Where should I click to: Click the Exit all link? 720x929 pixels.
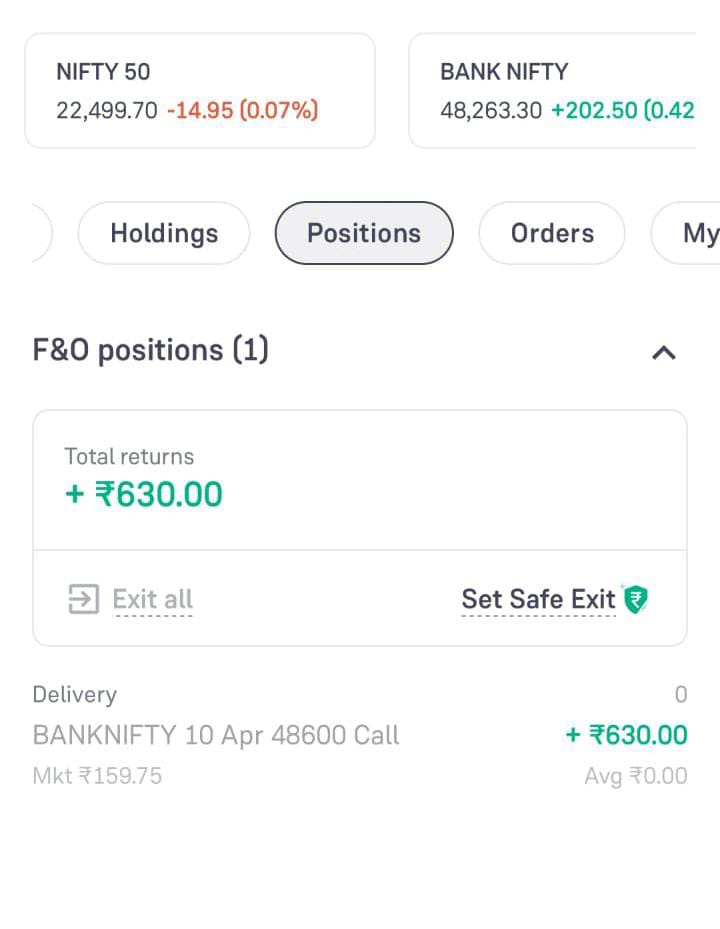point(152,599)
